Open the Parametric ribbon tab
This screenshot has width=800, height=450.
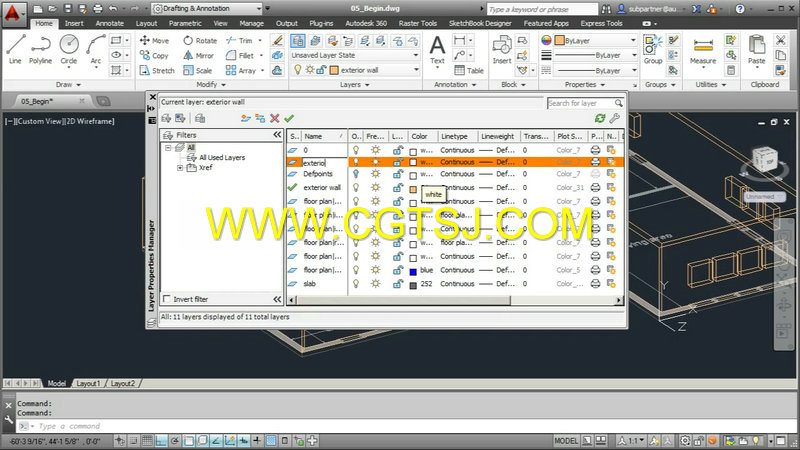point(185,23)
